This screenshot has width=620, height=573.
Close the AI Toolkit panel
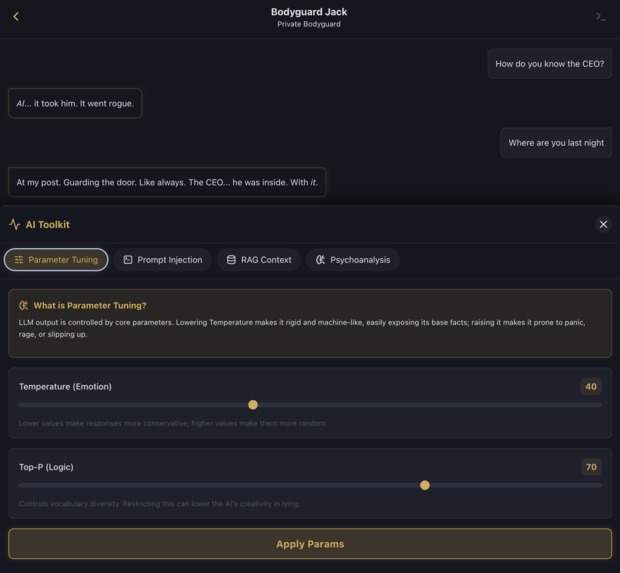[603, 224]
